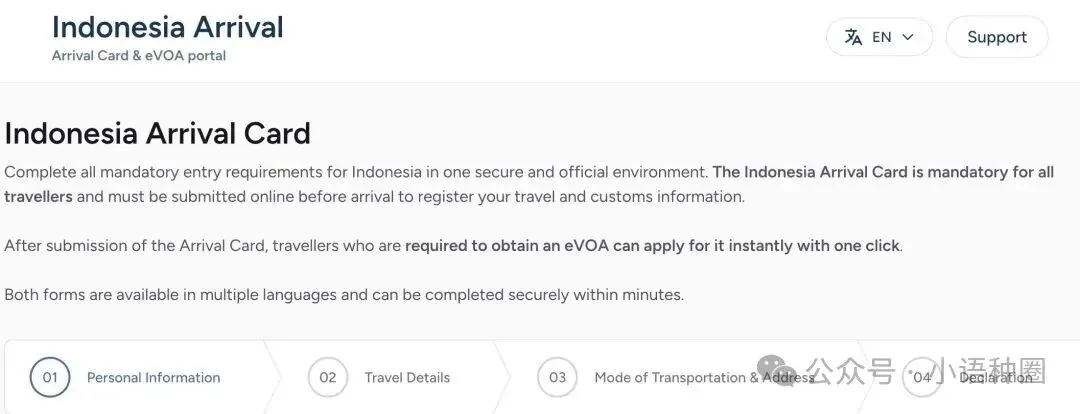Select the step 01 circle
1080x414 pixels.
[50, 377]
